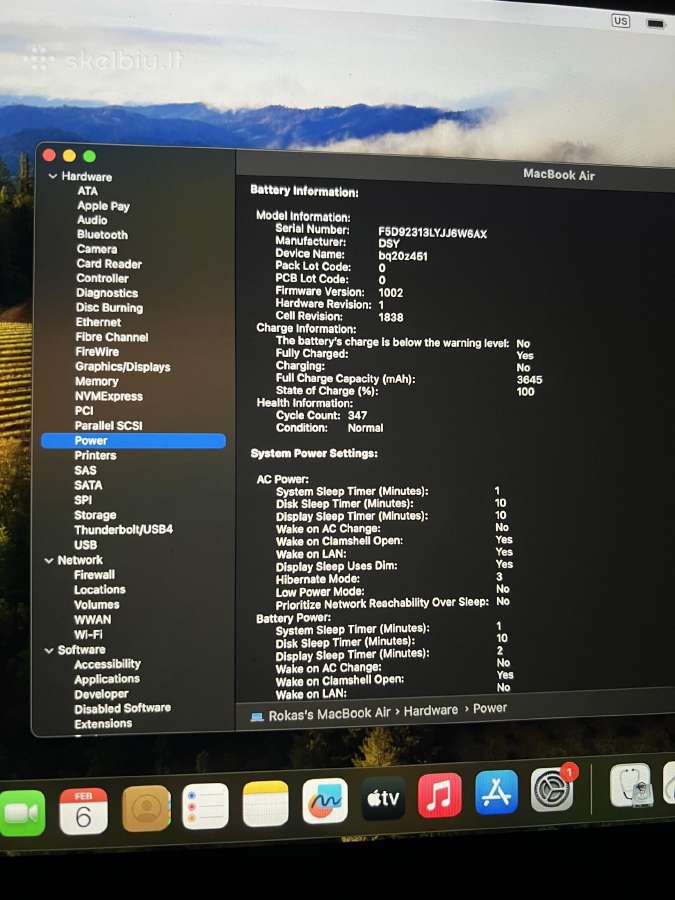Select SPI in the sidebar
Screen dimensions: 675x900
coord(83,500)
